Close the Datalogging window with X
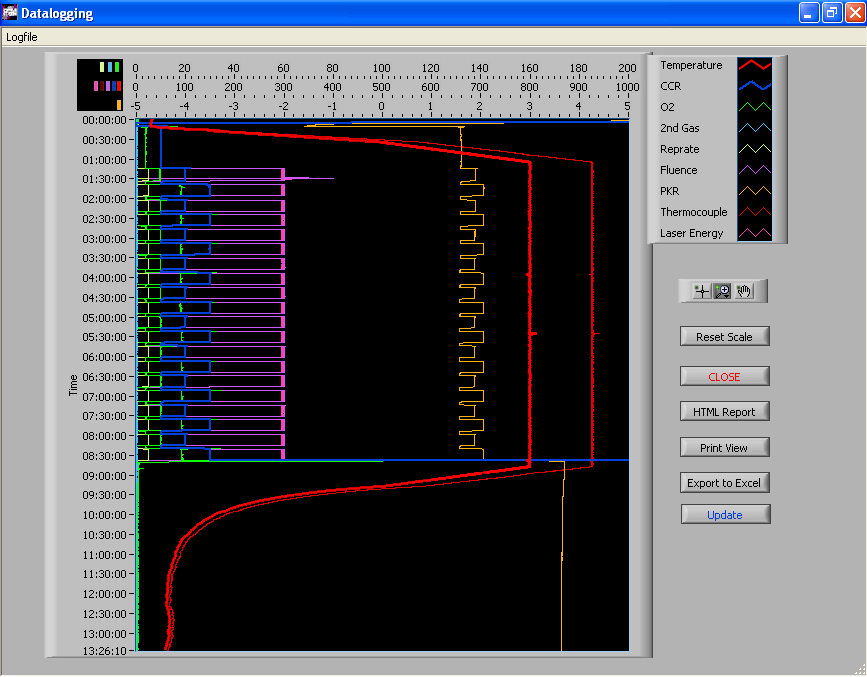The image size is (867, 677). click(855, 13)
